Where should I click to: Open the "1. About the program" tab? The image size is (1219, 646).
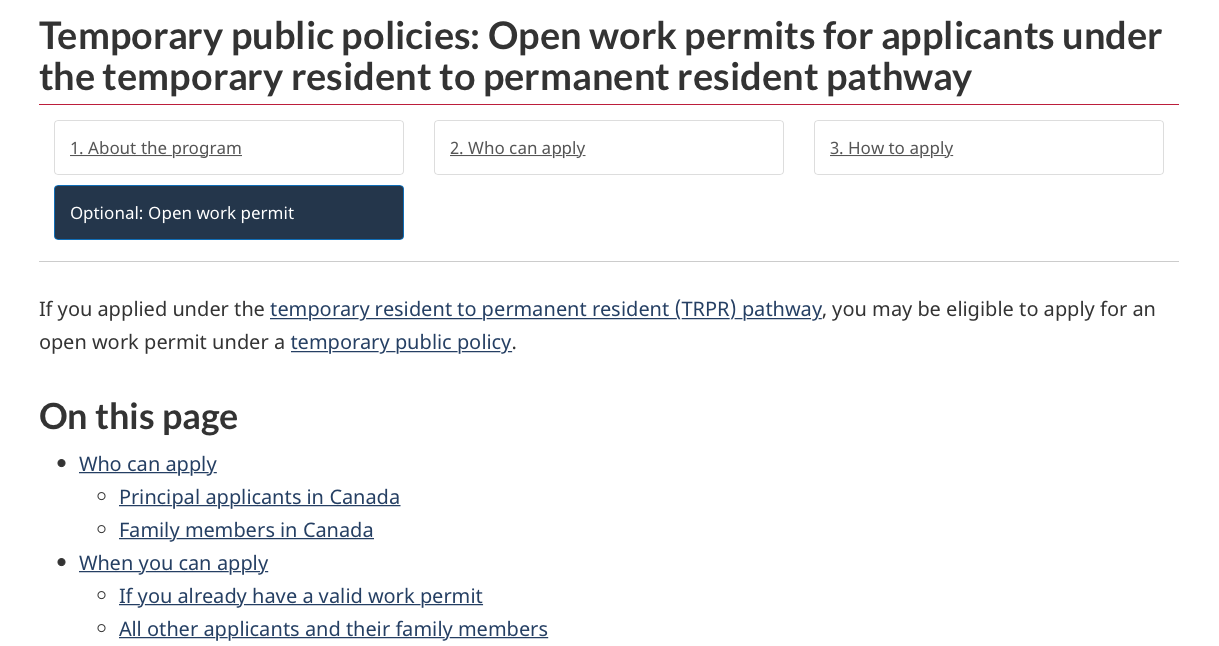tap(229, 148)
